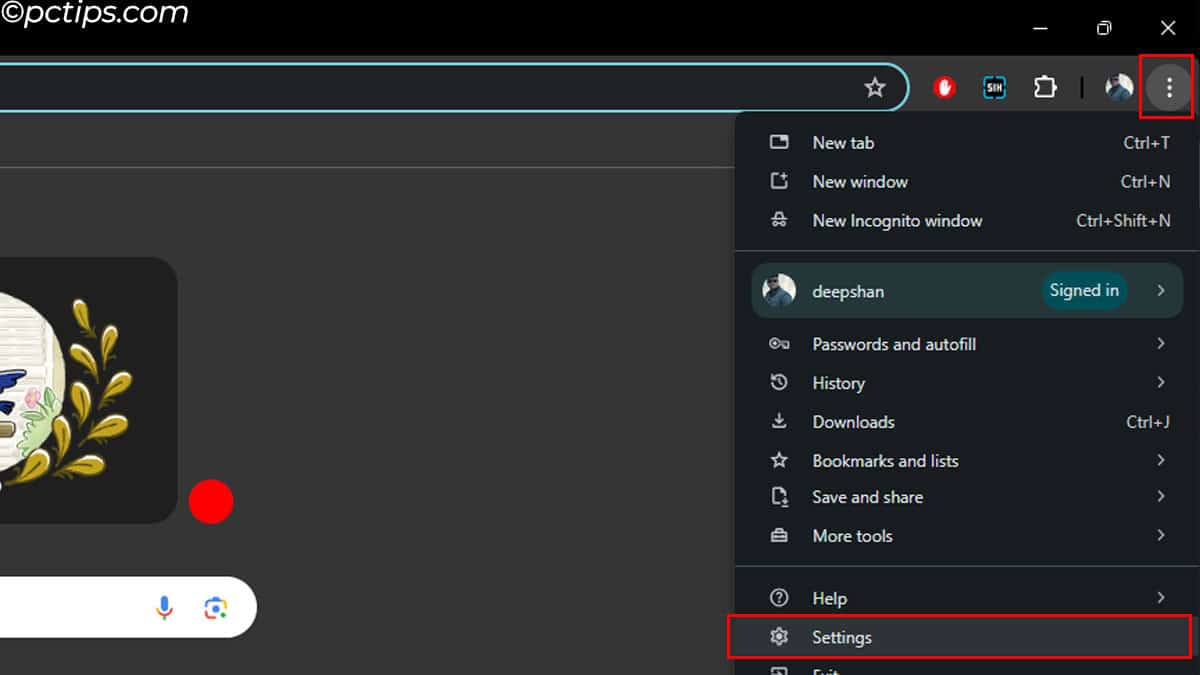Click the Signed in badge
The image size is (1200, 675).
(1084, 291)
